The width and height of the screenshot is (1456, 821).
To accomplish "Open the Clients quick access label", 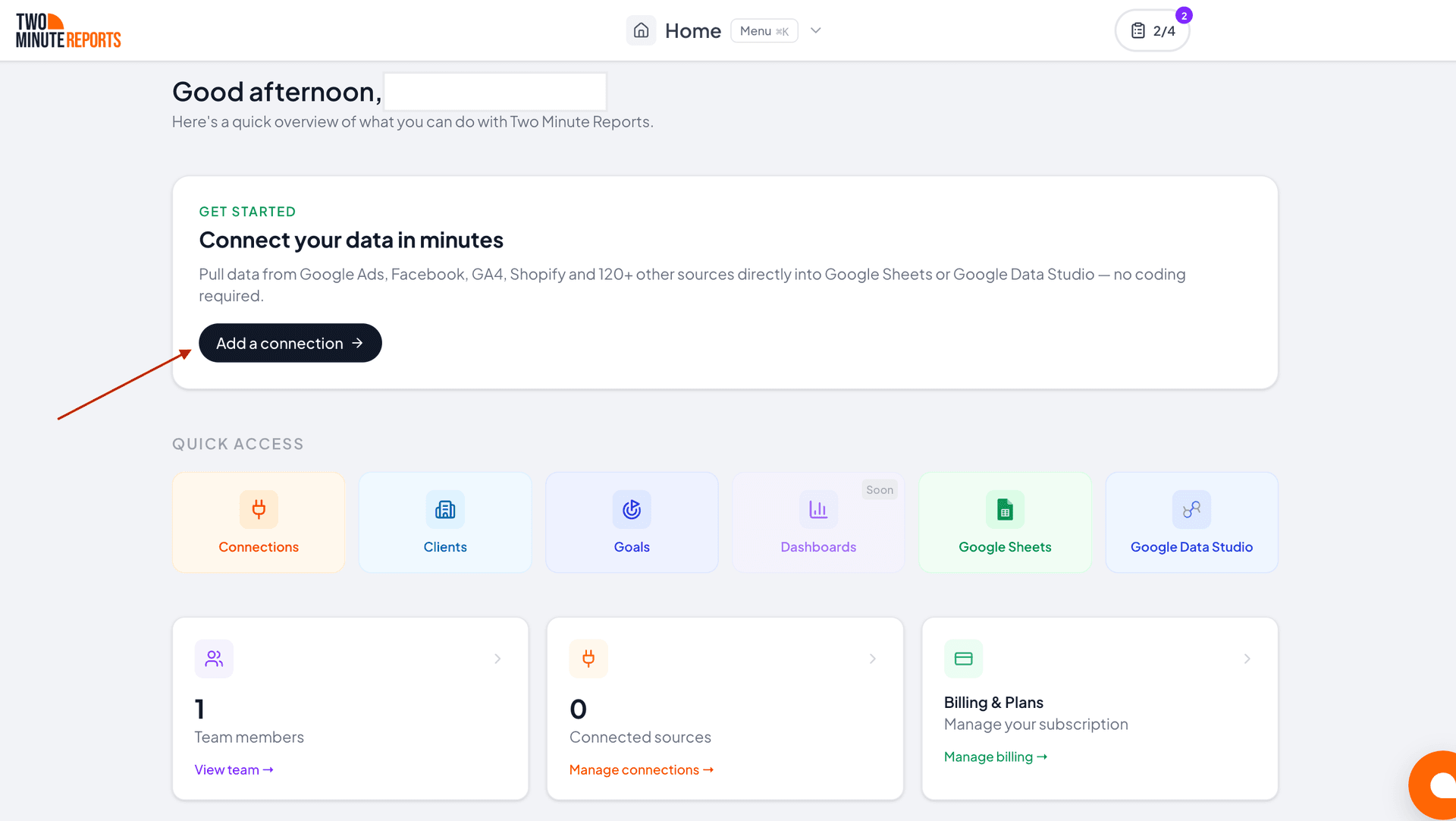I will [445, 547].
